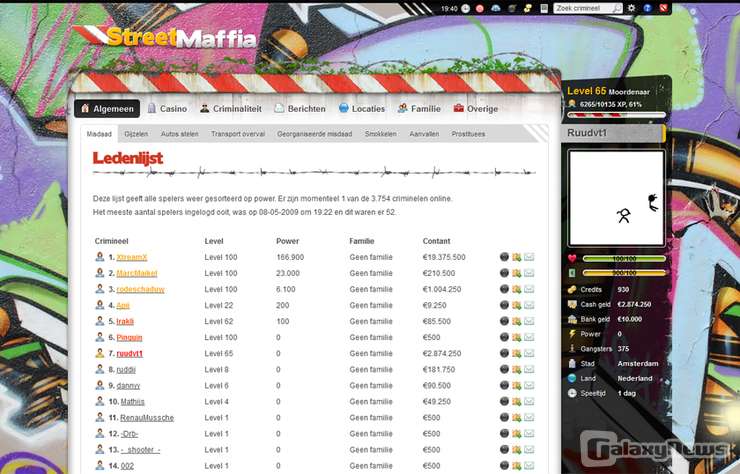Switch to the Prostituees sub-tab
This screenshot has width=740, height=474.
click(468, 134)
